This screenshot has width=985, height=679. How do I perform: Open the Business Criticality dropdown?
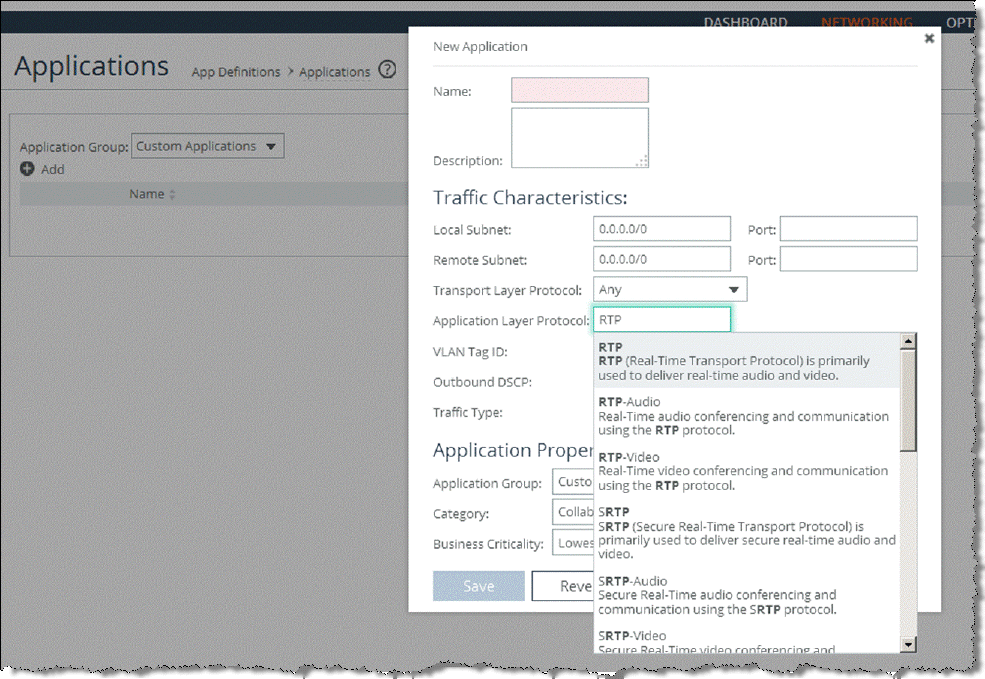point(573,543)
